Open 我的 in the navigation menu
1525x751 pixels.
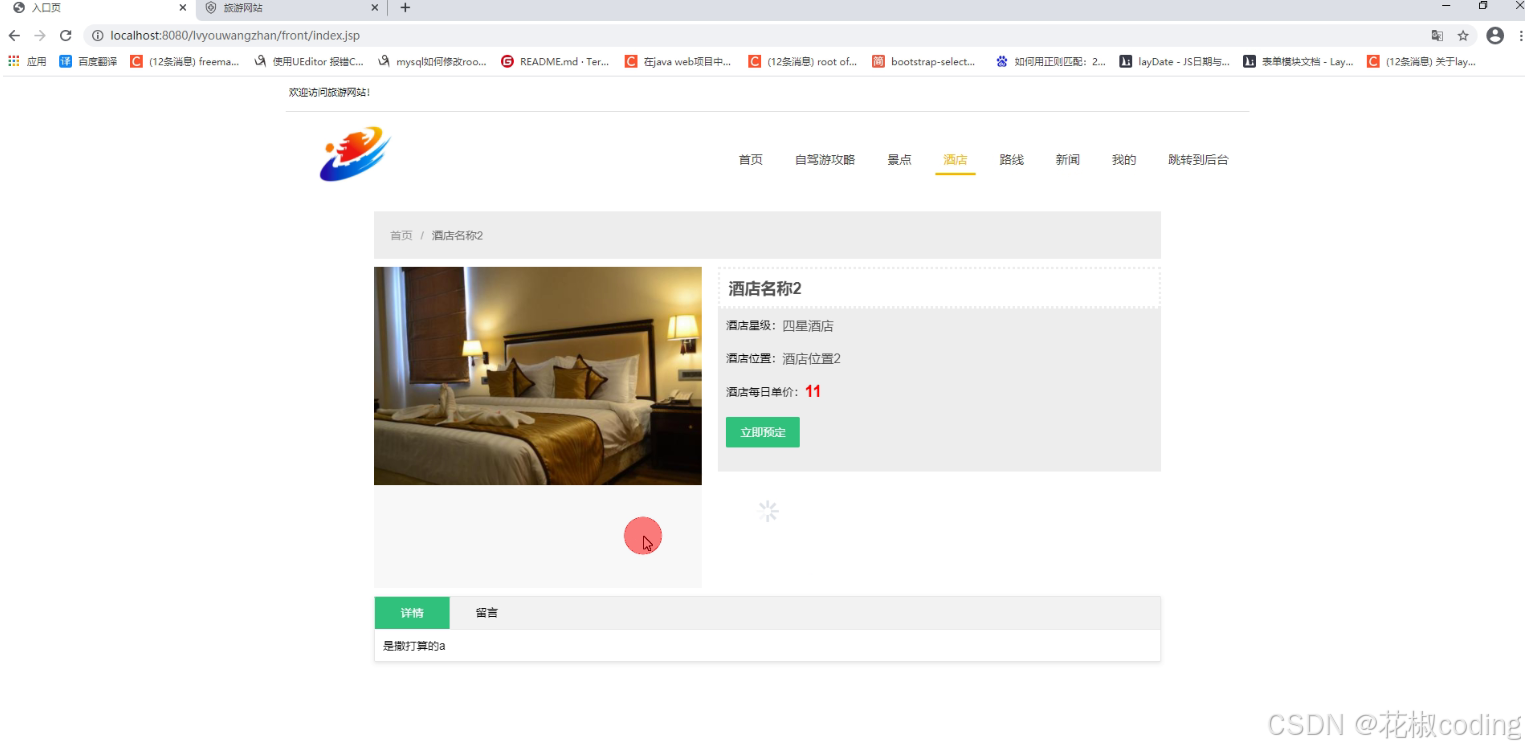click(x=1124, y=160)
